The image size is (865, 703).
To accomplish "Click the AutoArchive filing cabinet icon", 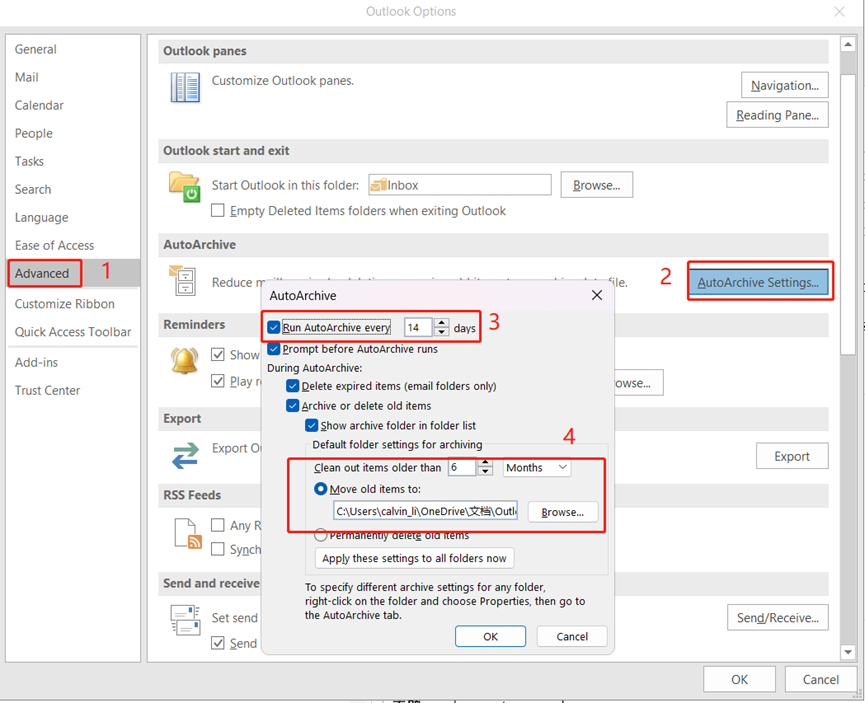I will pyautogui.click(x=183, y=280).
